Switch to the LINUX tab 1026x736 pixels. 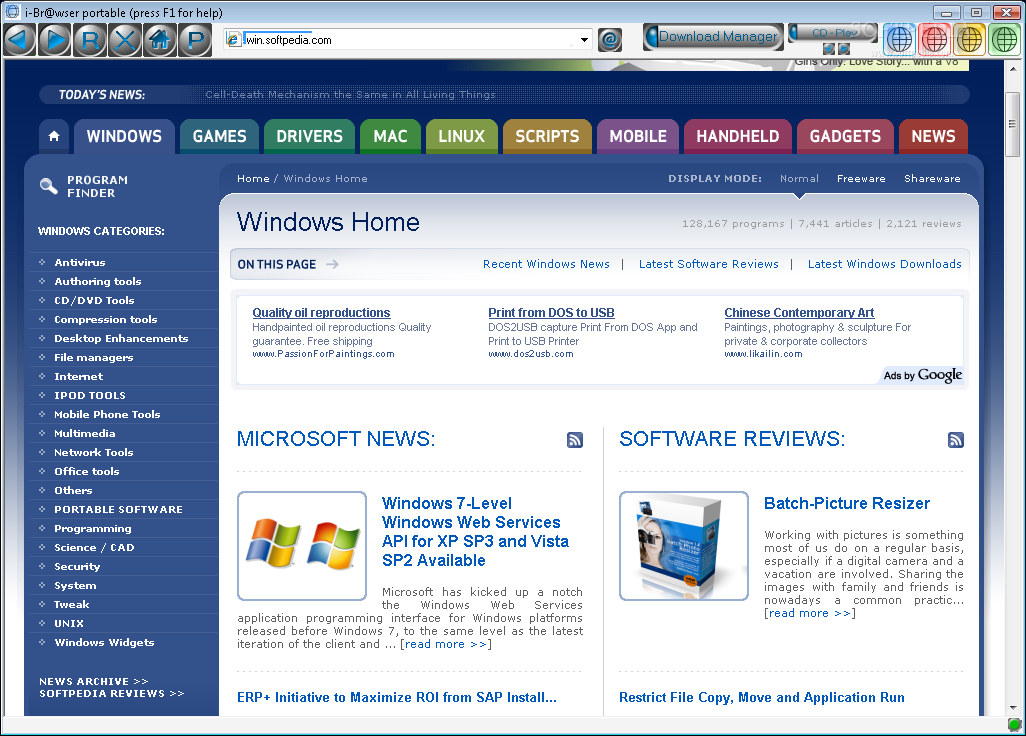(461, 136)
